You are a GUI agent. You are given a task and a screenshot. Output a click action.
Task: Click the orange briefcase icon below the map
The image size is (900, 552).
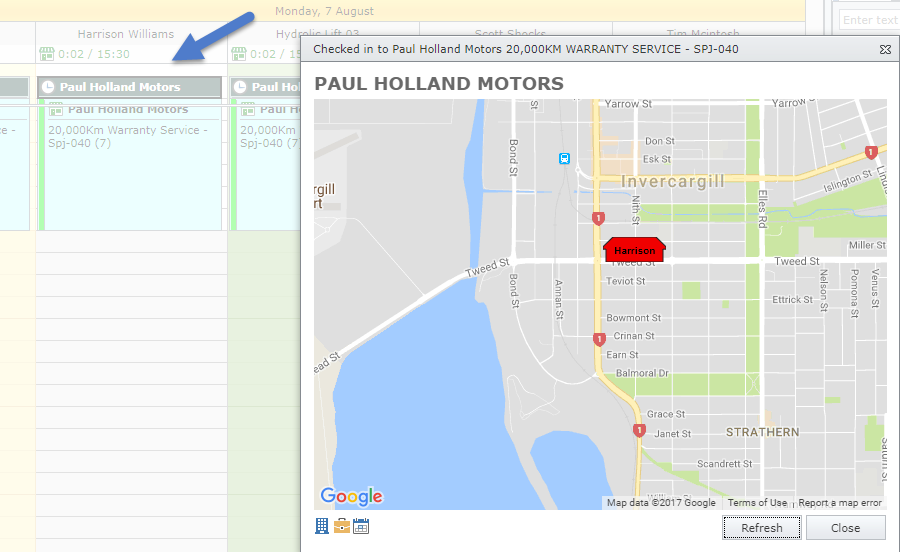tap(342, 526)
